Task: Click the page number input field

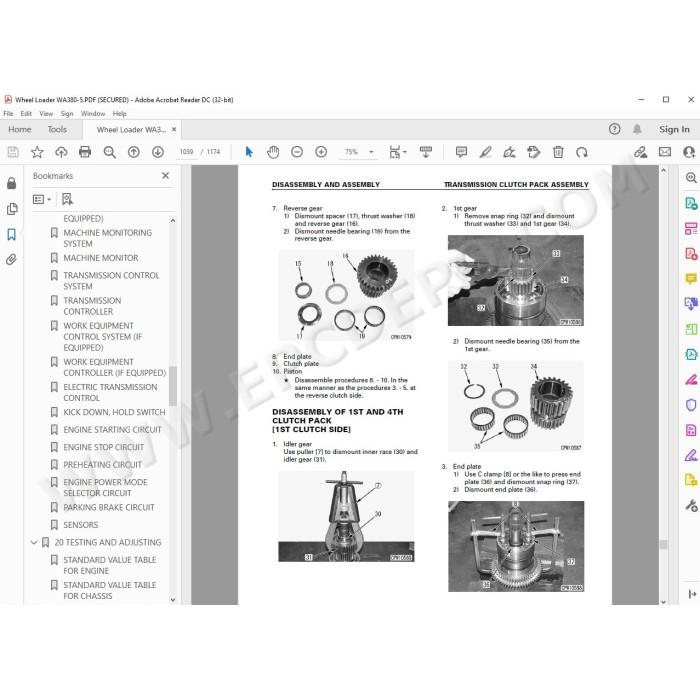Action: pyautogui.click(x=186, y=152)
